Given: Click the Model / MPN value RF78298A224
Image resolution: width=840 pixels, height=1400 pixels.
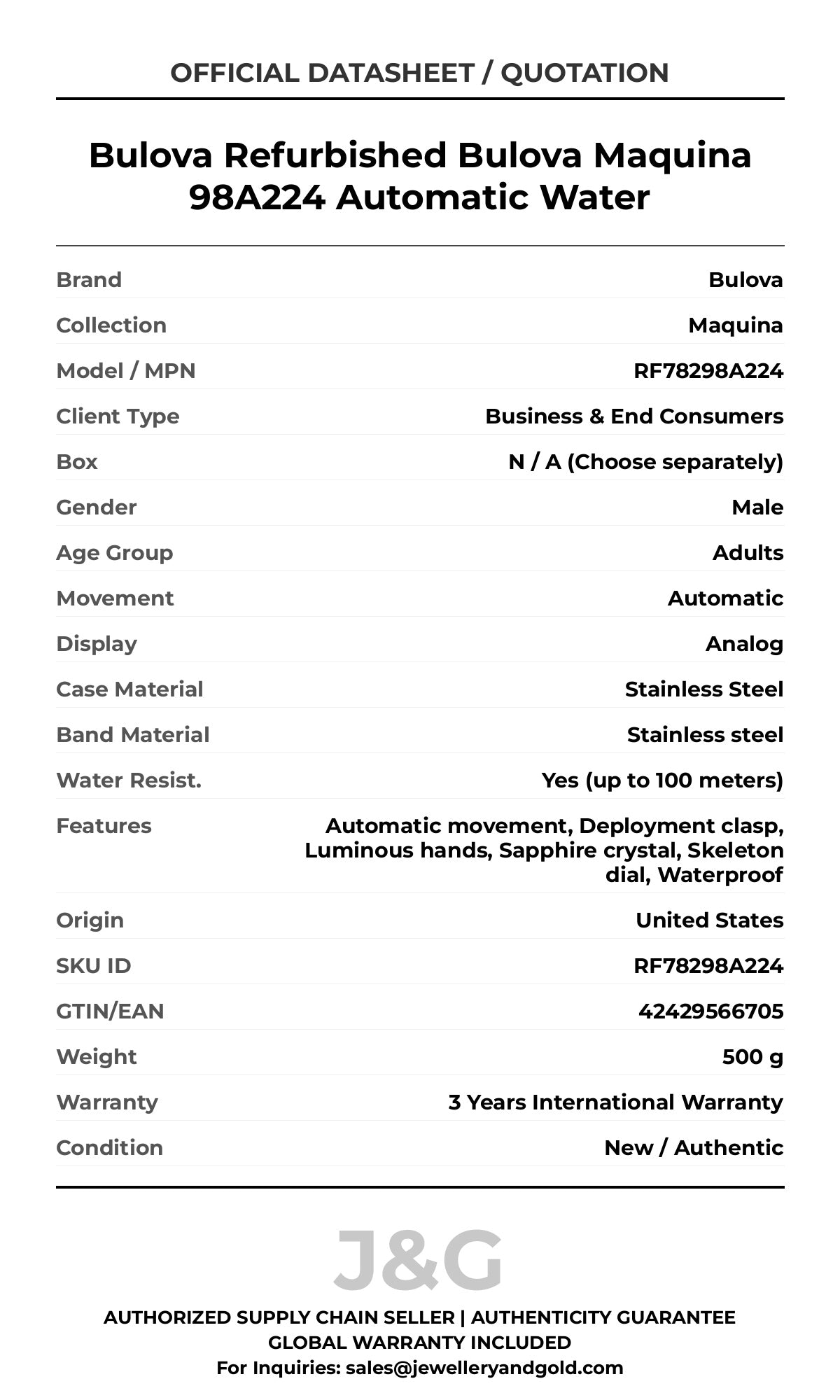Looking at the screenshot, I should [x=708, y=370].
